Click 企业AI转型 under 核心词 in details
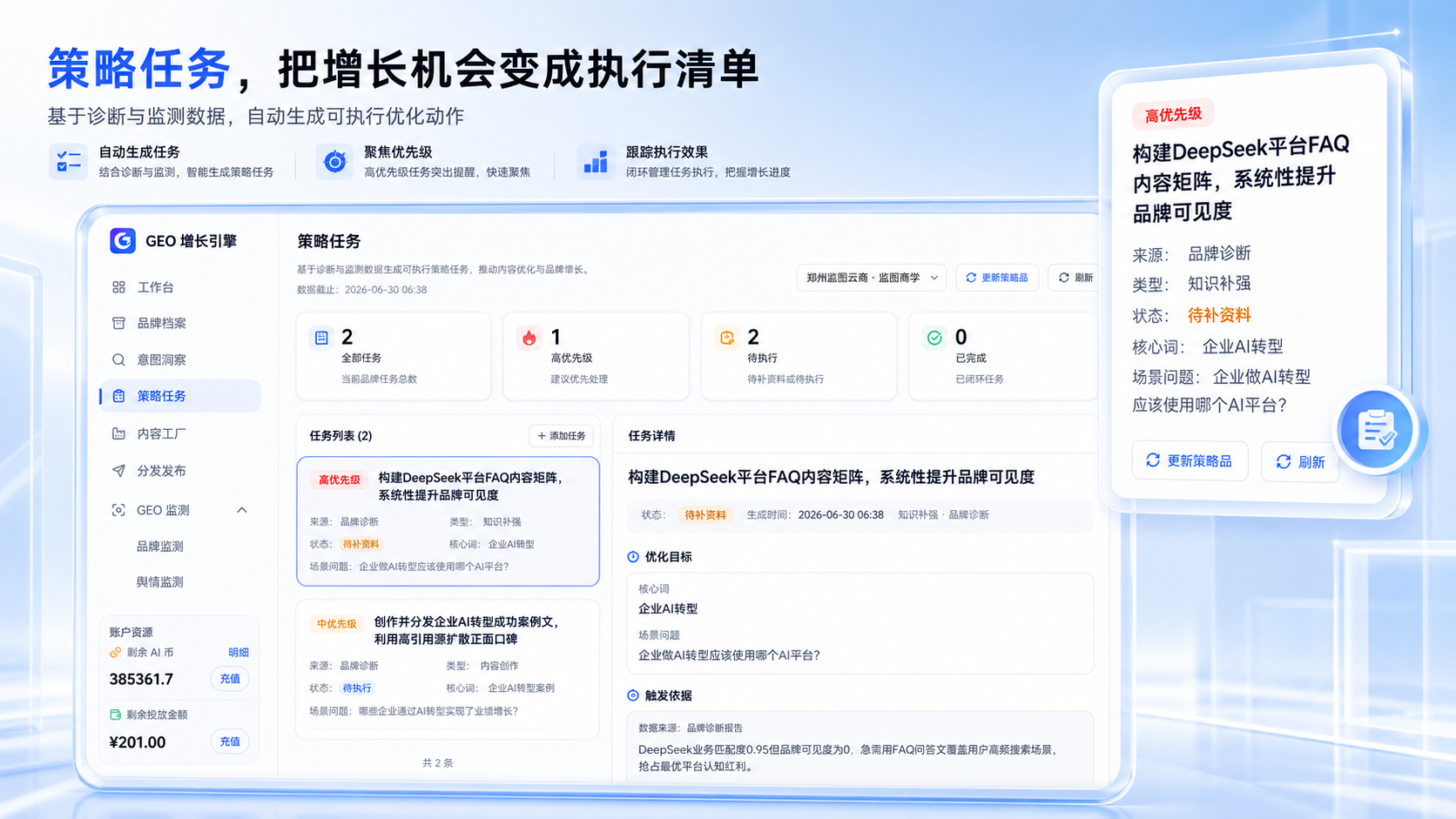Viewport: 1456px width, 819px height. [x=668, y=609]
